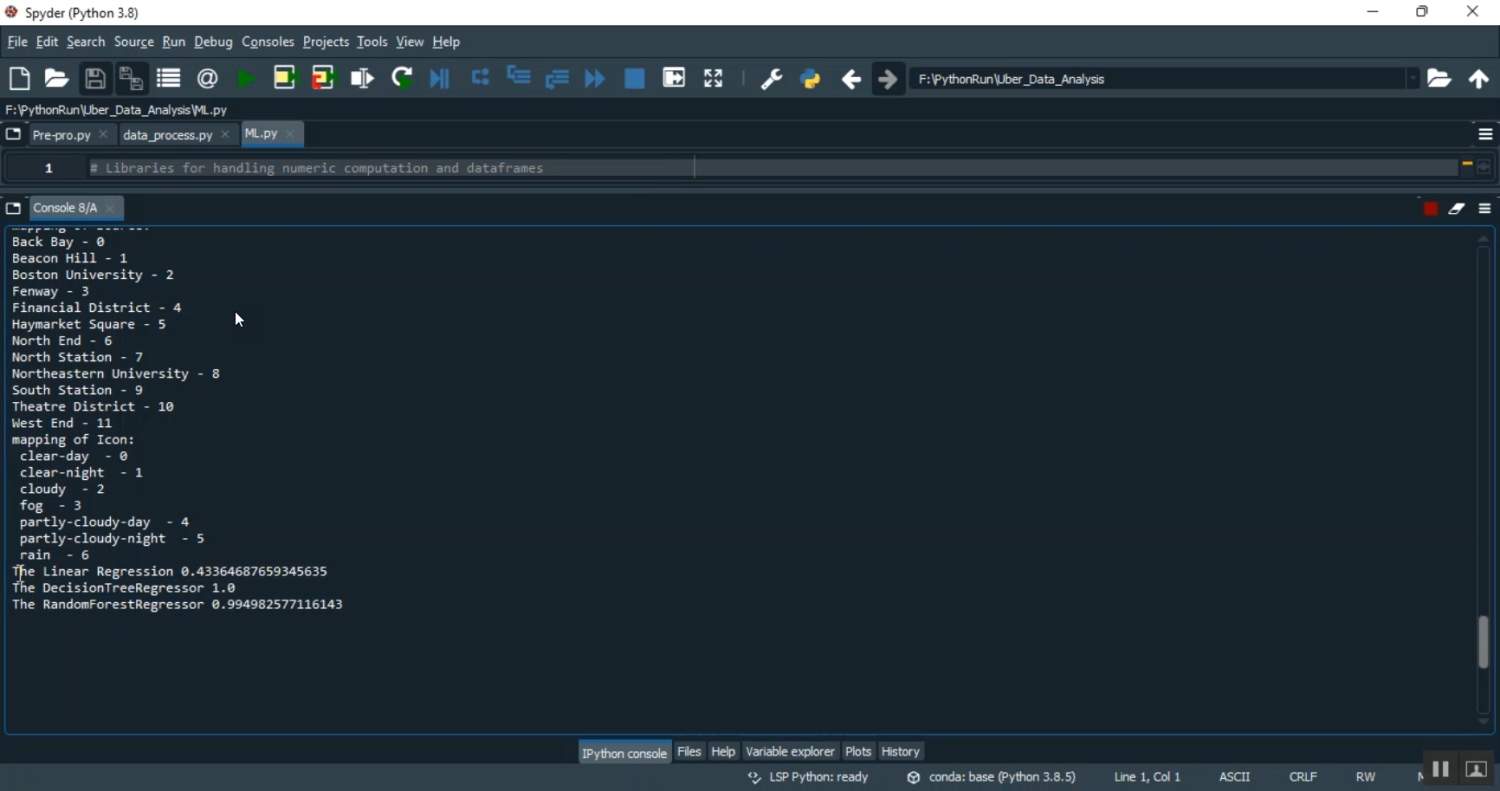Screen dimensions: 1500x791
Task: Stop debugging with the blue square
Action: [634, 79]
